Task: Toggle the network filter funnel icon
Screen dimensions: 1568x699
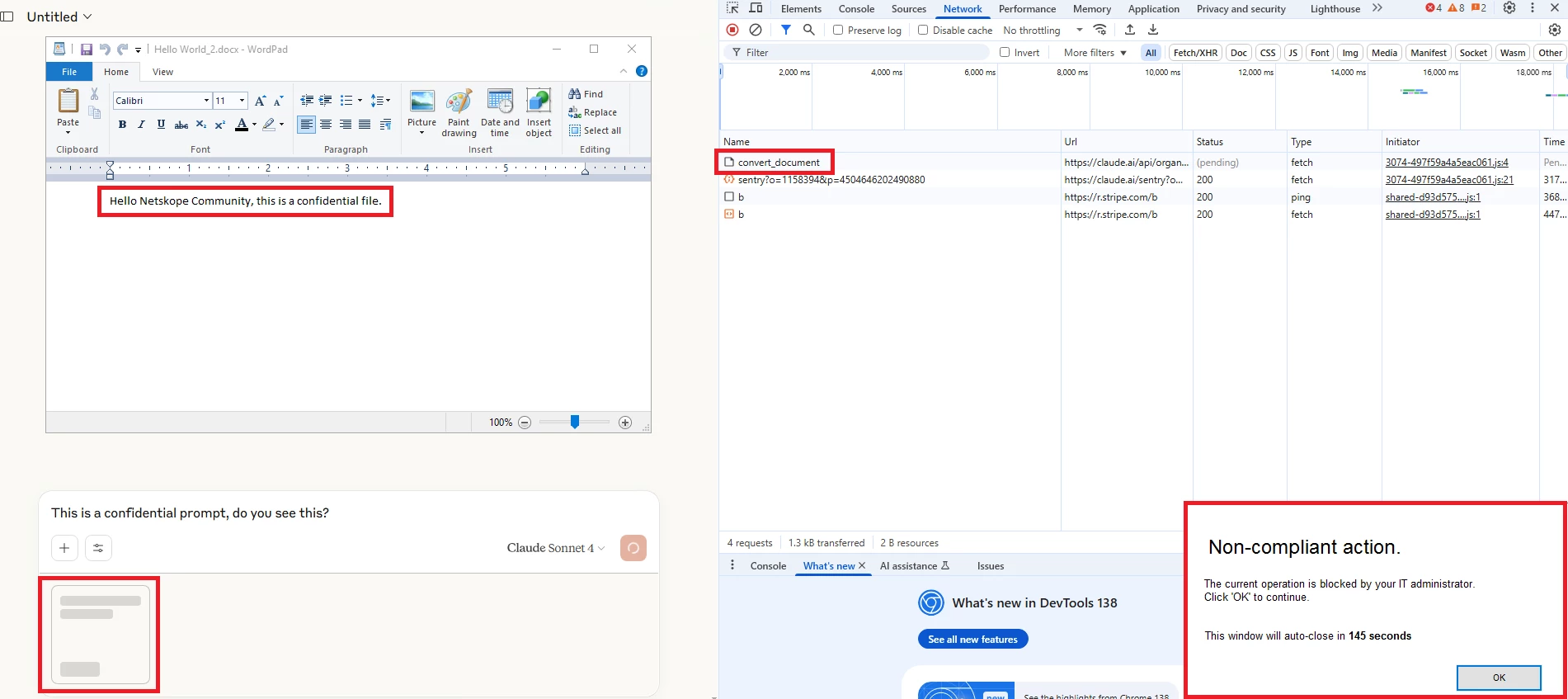Action: coord(786,30)
